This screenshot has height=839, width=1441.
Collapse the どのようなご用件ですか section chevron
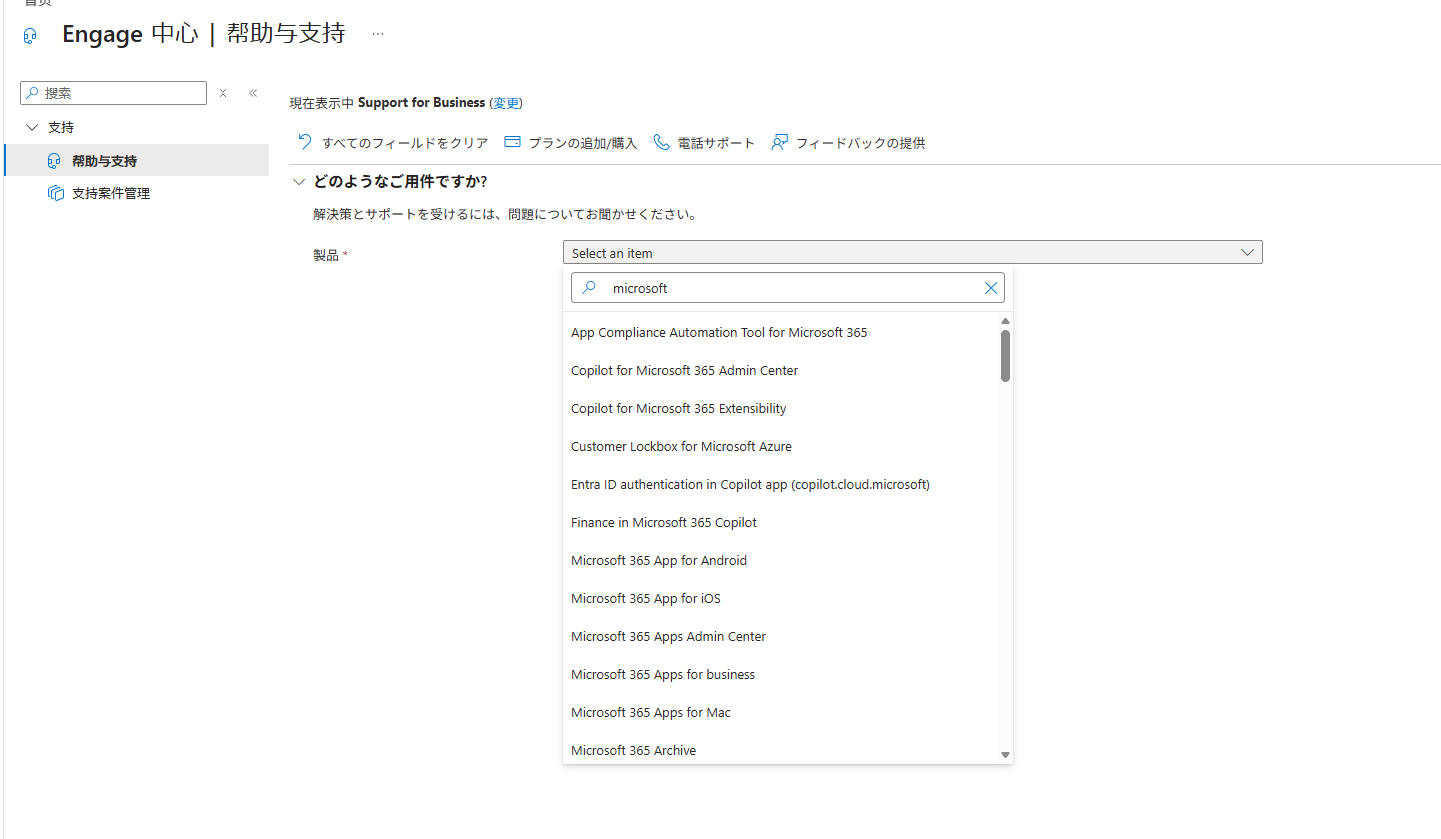(x=298, y=182)
